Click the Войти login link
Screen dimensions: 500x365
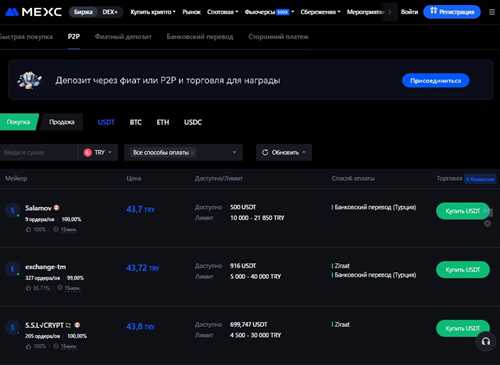pyautogui.click(x=409, y=12)
